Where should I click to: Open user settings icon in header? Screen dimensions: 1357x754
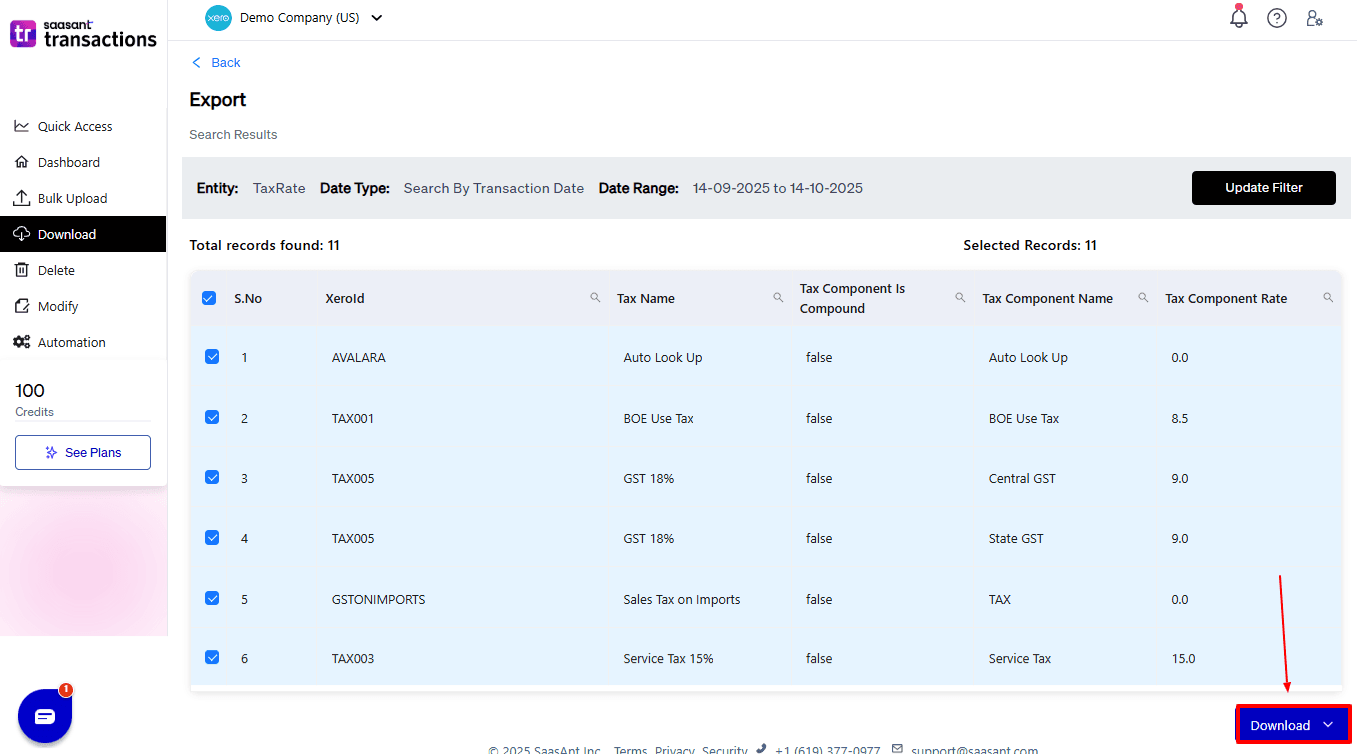pyautogui.click(x=1315, y=18)
